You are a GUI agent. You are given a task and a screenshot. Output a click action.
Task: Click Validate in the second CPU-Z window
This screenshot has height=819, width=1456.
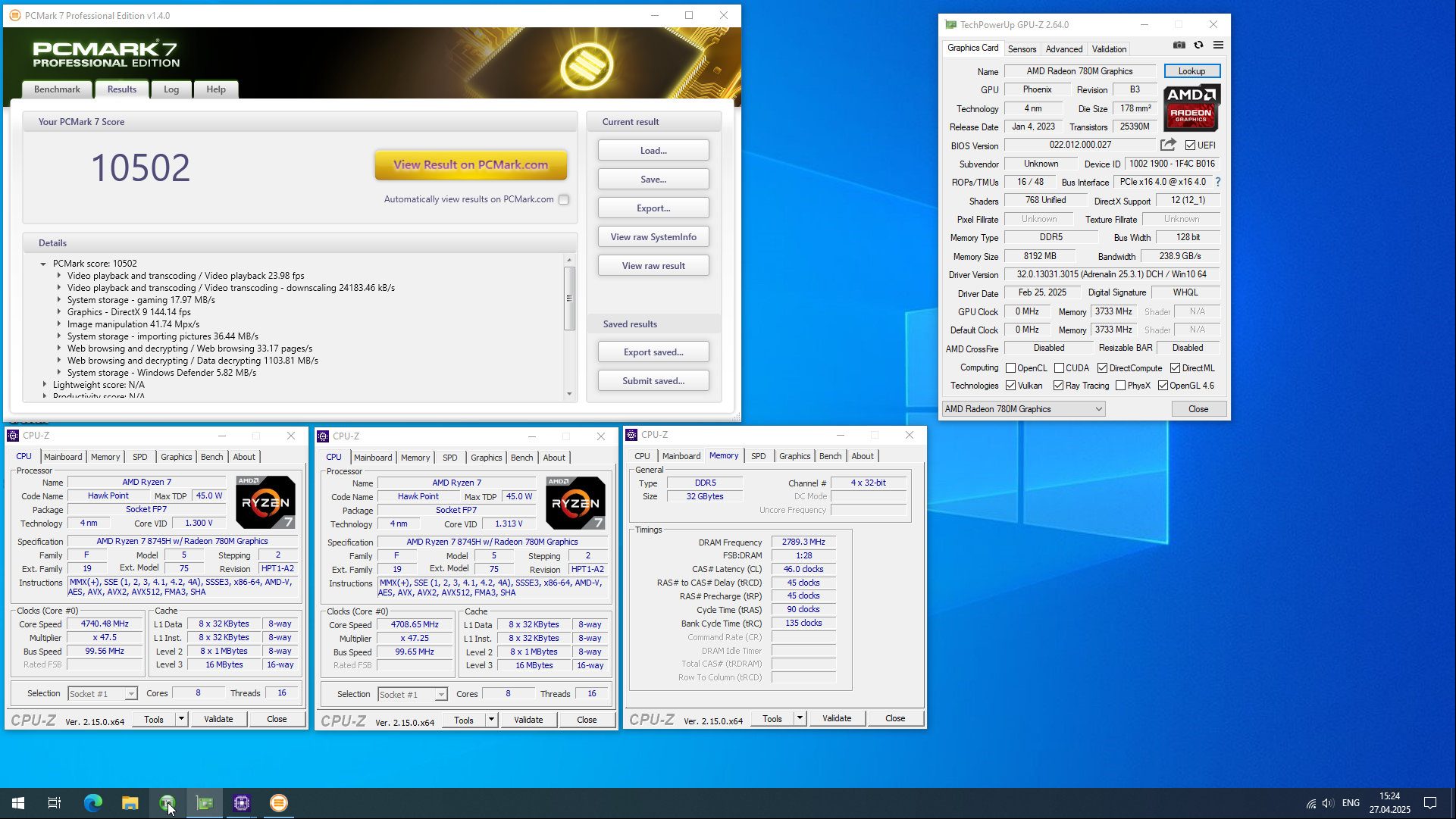[x=528, y=720]
